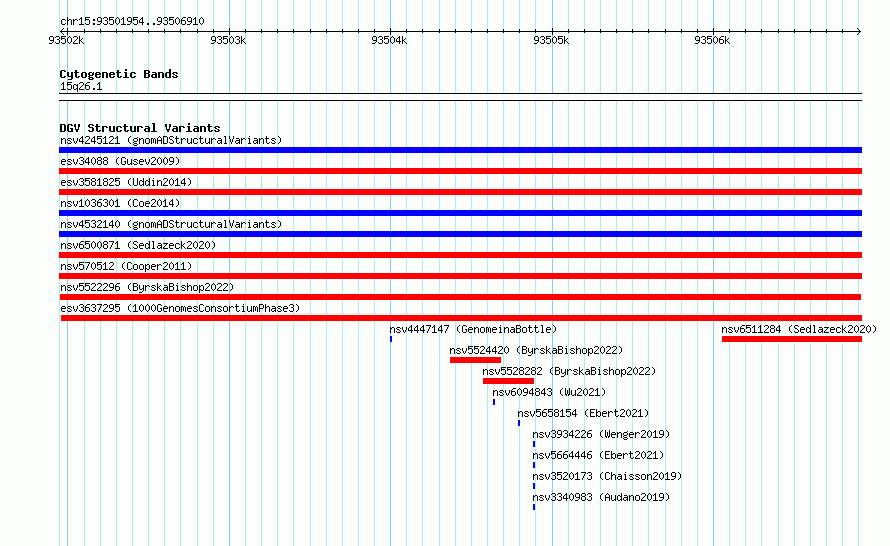Click the red bar under nsv6511284
Viewport: 890px width, 546px height.
tap(792, 339)
